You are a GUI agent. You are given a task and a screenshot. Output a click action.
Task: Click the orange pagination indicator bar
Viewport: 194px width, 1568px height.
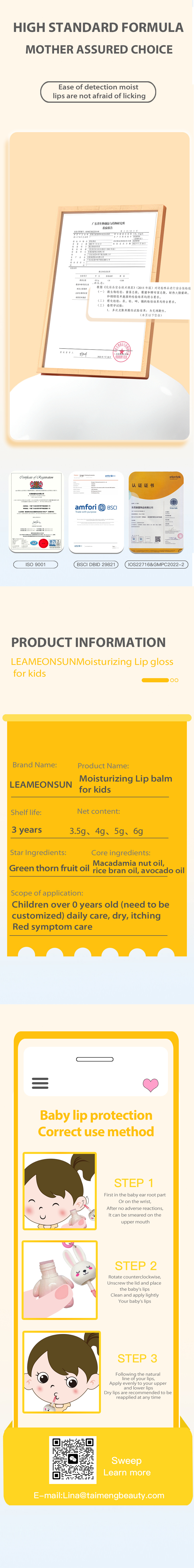tap(155, 680)
